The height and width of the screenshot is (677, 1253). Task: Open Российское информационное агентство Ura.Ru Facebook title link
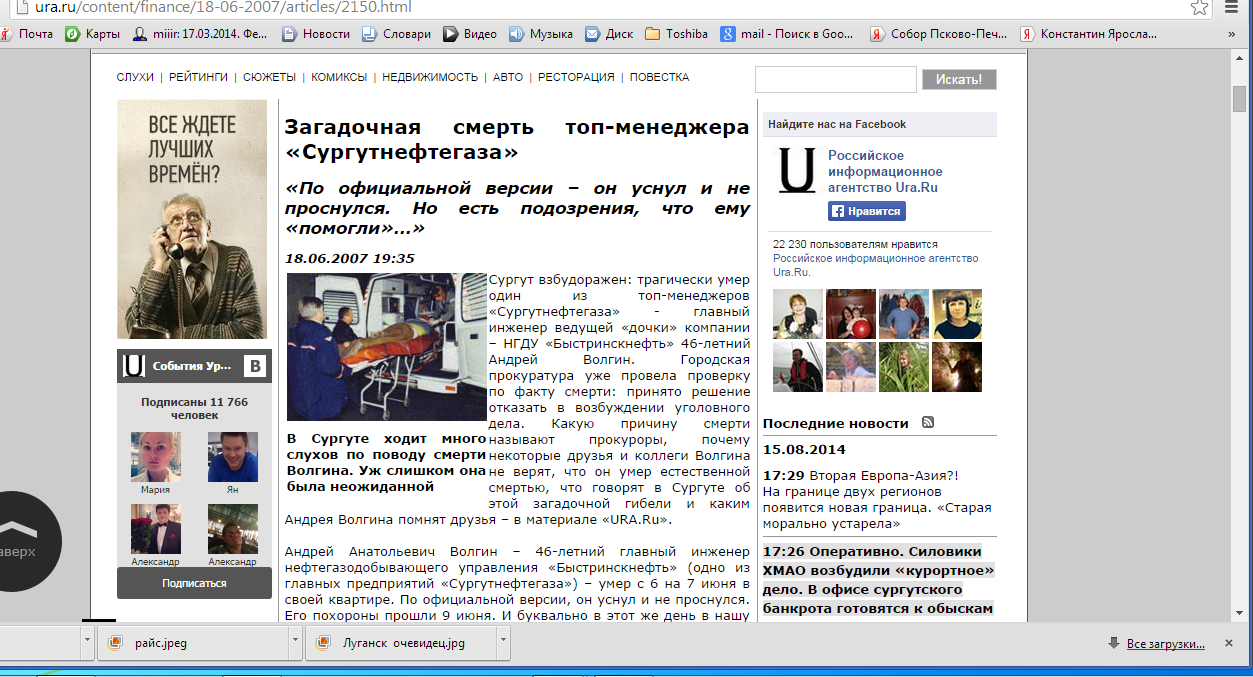[x=885, y=171]
